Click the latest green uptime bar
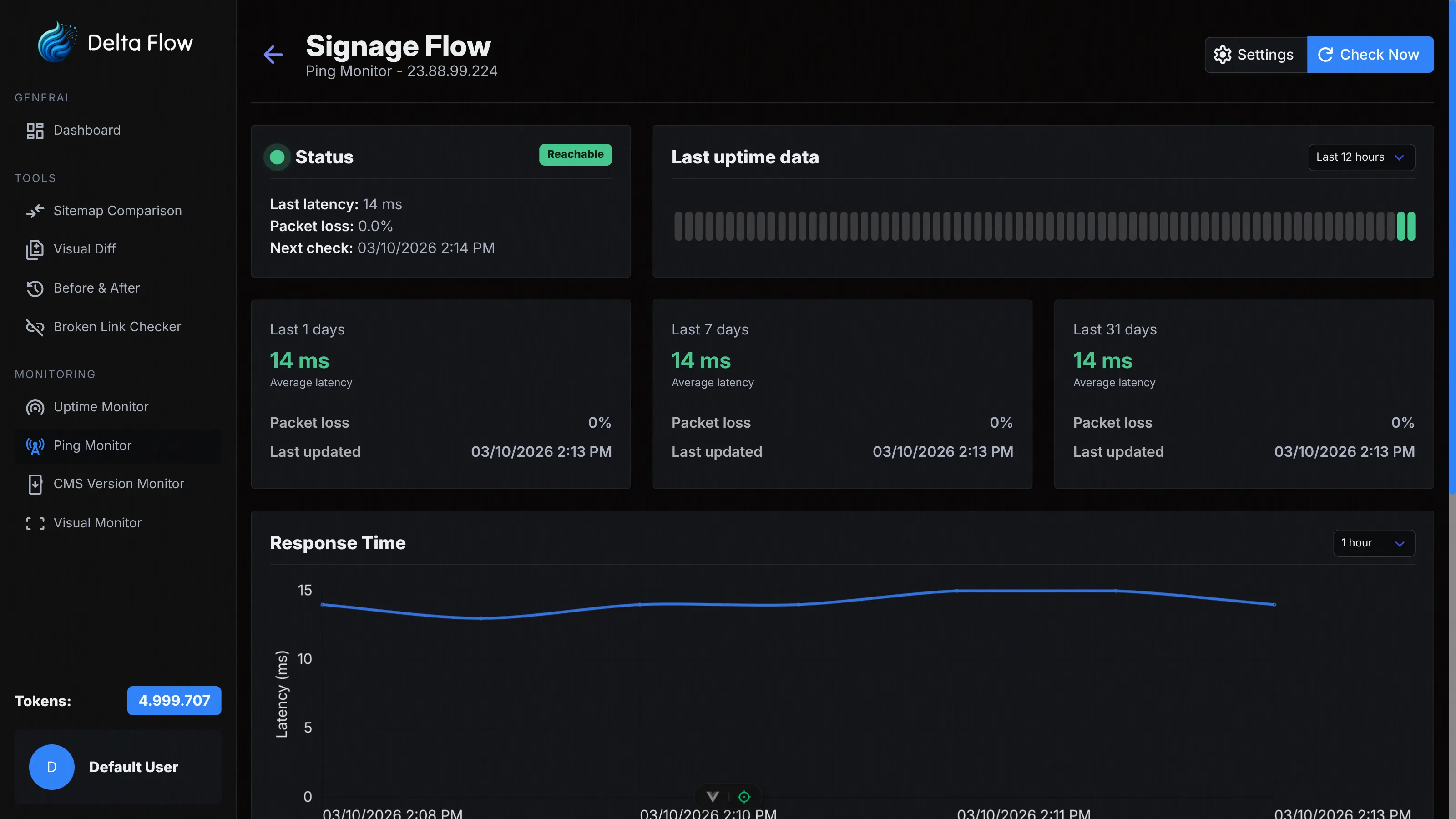Screen dimensions: 1456x819 tap(1411, 226)
